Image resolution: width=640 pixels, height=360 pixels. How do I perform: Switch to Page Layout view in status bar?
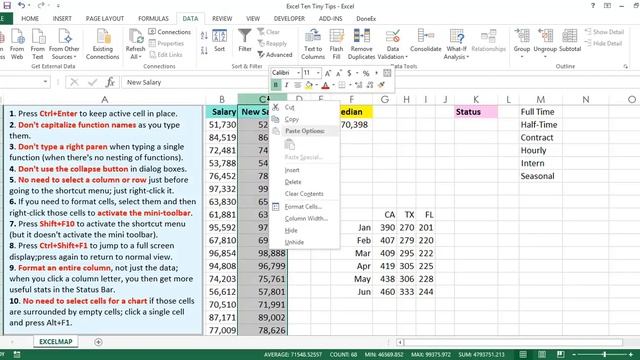[542, 354]
